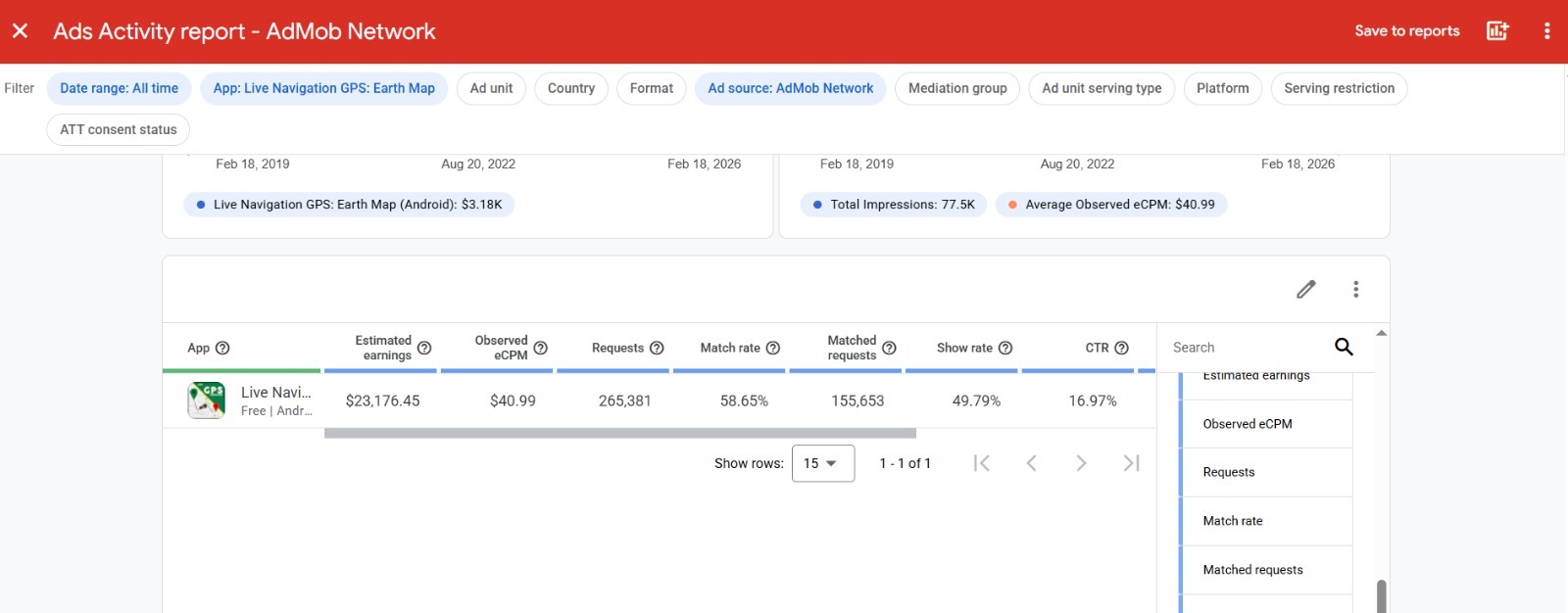Select Observed eCPM in metrics list

point(1266,424)
